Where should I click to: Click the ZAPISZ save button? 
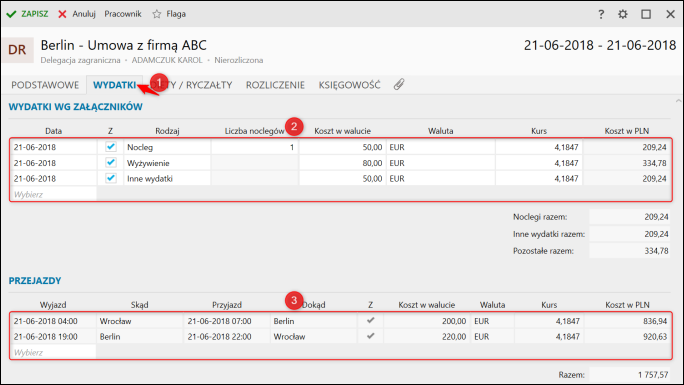coord(27,14)
